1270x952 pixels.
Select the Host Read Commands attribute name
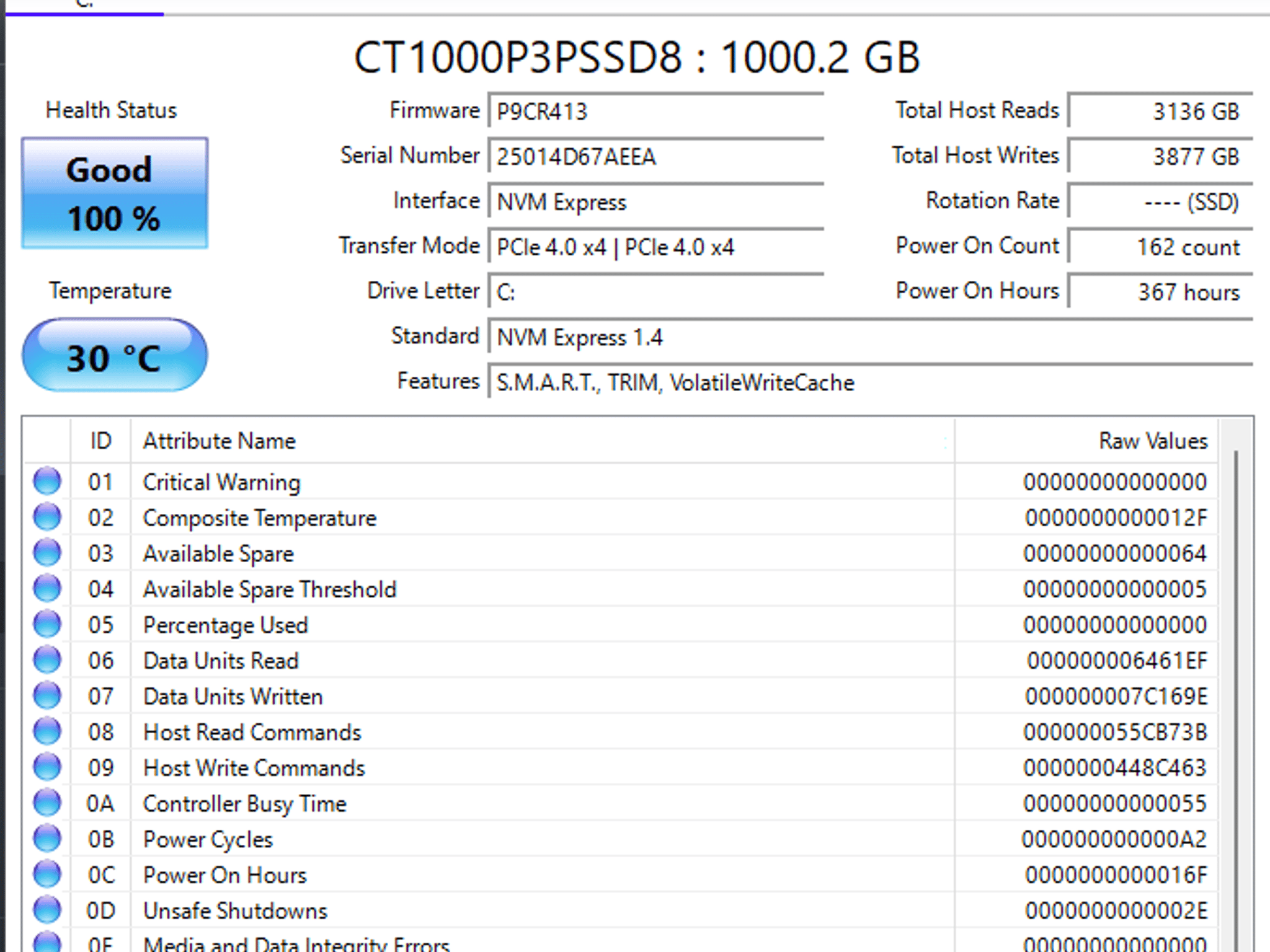click(x=252, y=733)
